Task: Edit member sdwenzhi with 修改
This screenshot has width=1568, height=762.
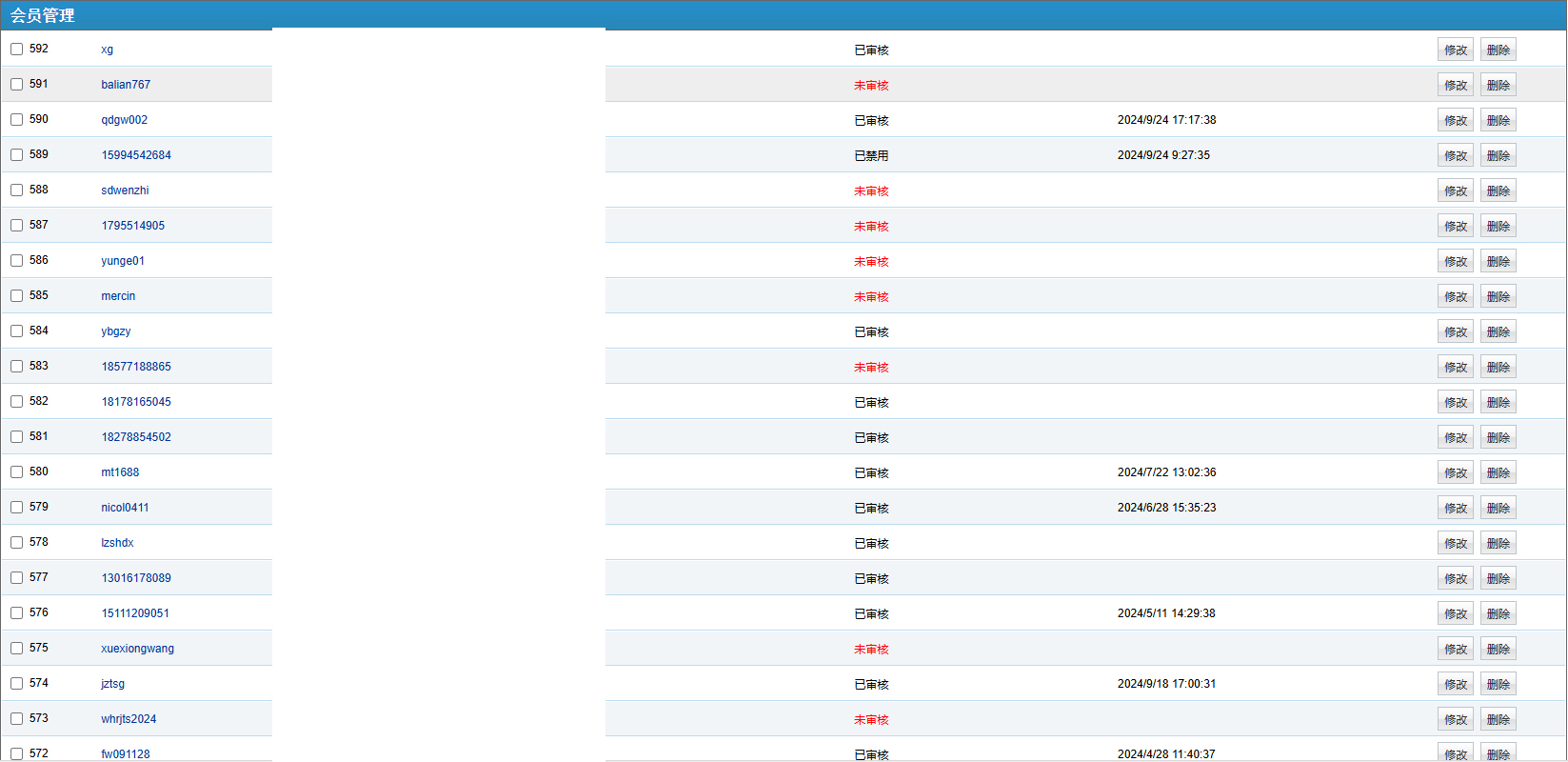Action: pyautogui.click(x=1455, y=191)
